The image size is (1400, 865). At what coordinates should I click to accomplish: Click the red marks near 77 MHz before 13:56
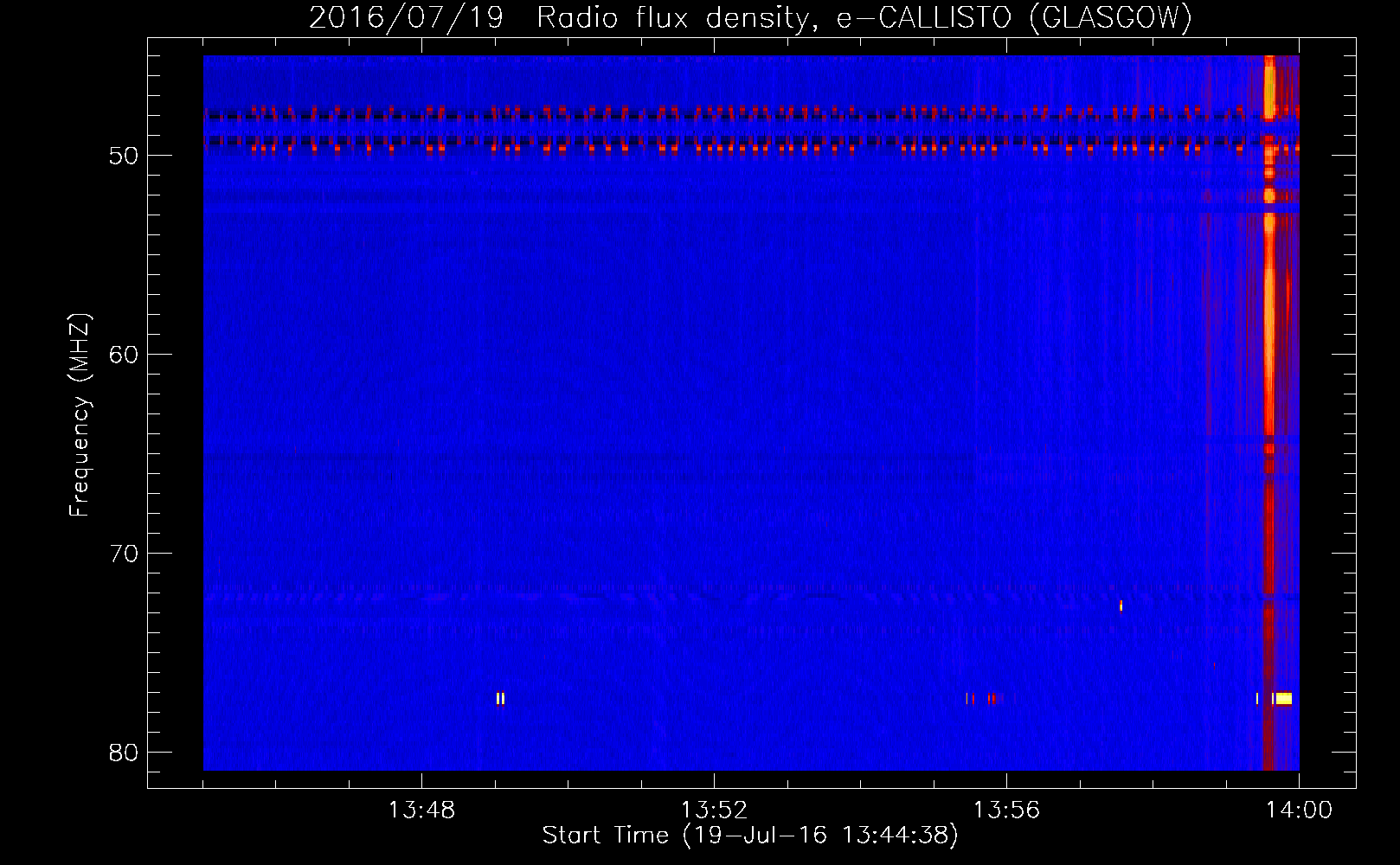[981, 698]
